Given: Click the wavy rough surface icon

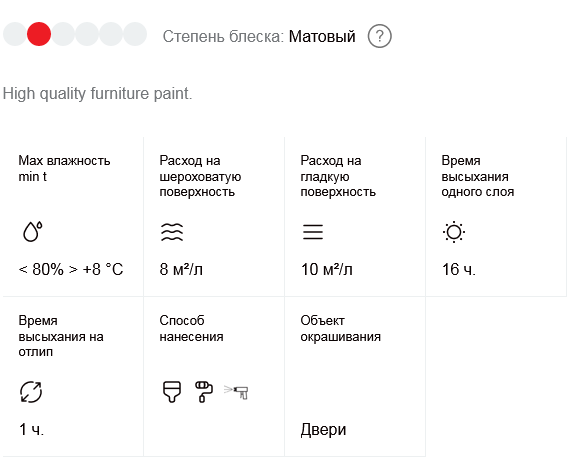Looking at the screenshot, I should point(172,232).
